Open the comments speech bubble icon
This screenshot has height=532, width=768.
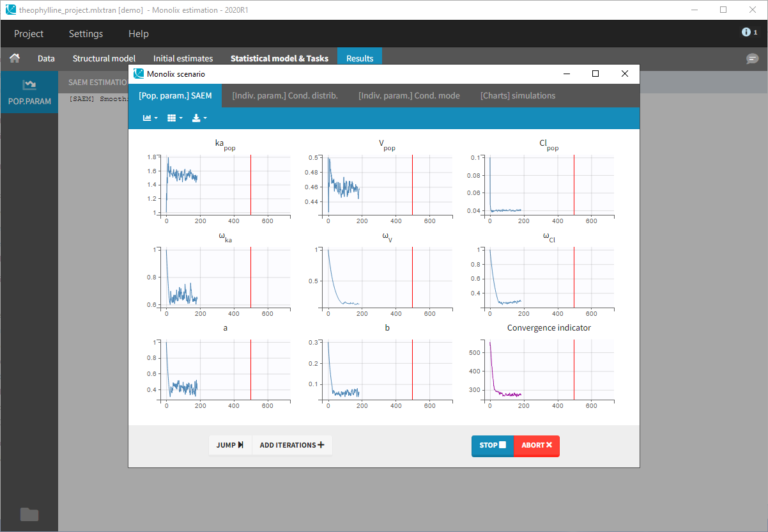click(x=752, y=59)
